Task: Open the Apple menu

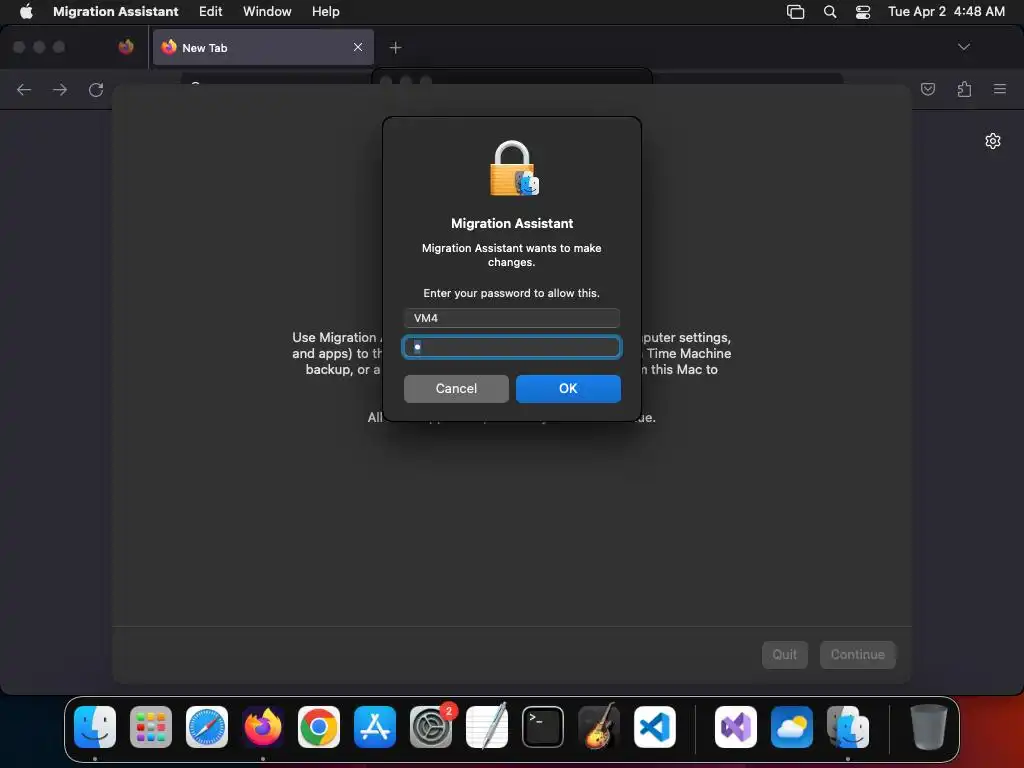Action: click(26, 11)
